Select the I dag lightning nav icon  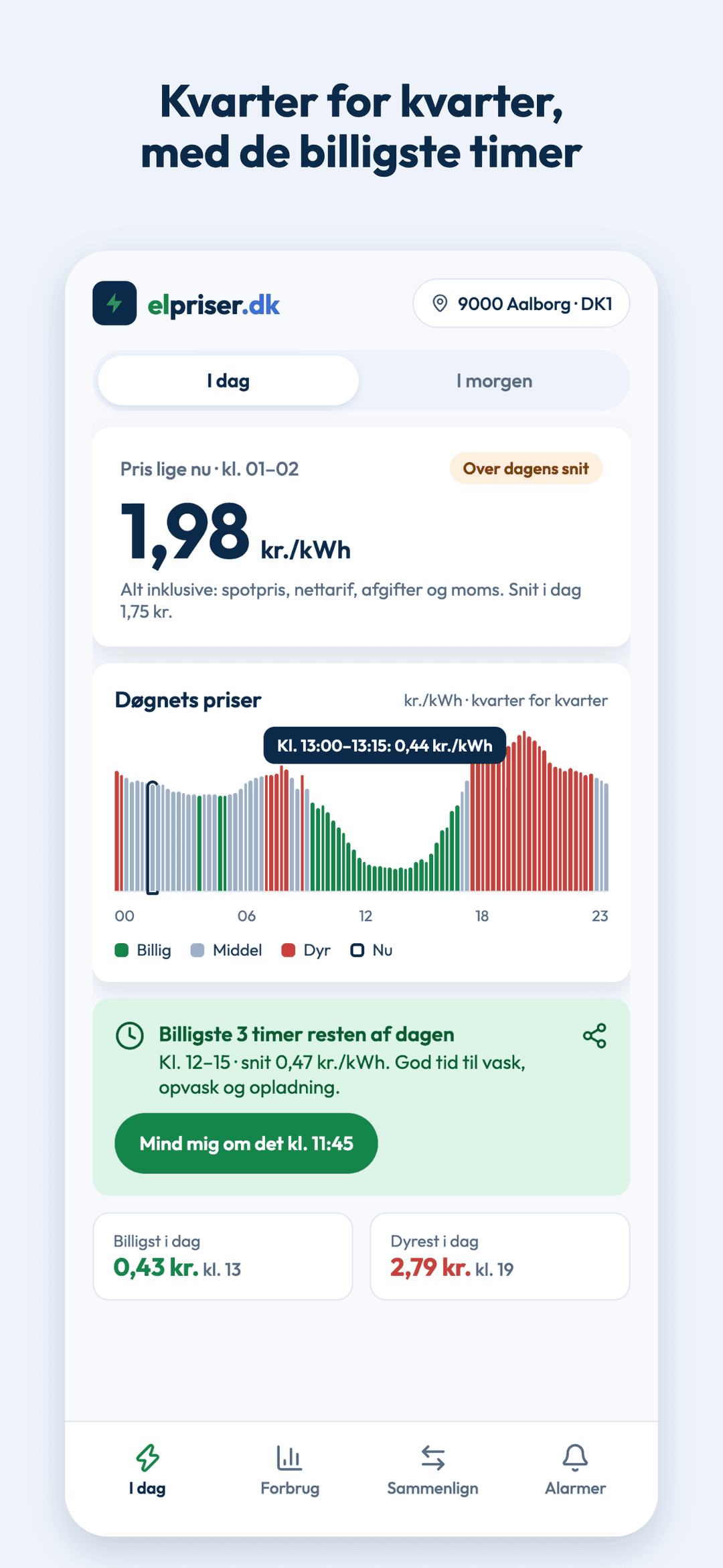tap(147, 1457)
